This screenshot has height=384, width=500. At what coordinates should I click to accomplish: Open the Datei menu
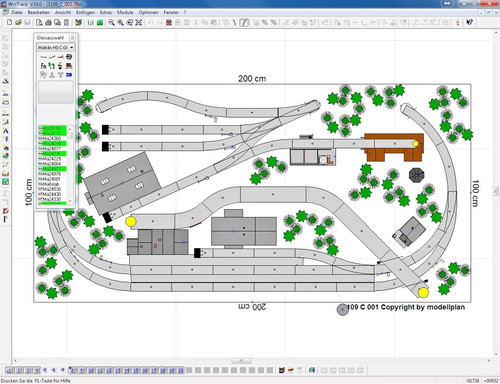[x=17, y=12]
